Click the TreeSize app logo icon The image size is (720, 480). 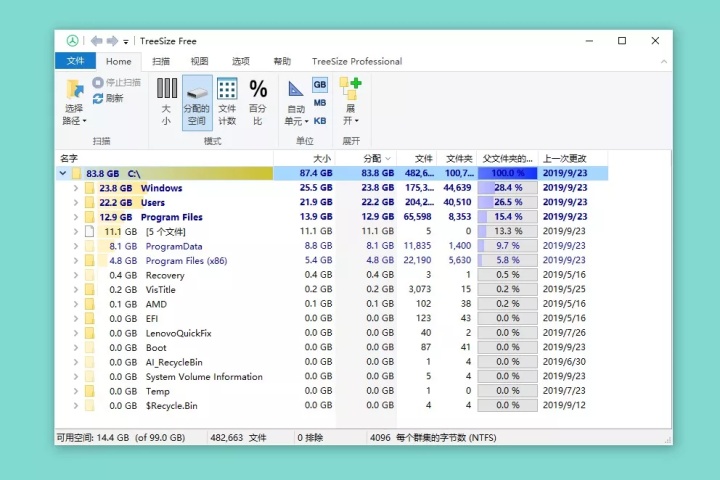(x=72, y=41)
